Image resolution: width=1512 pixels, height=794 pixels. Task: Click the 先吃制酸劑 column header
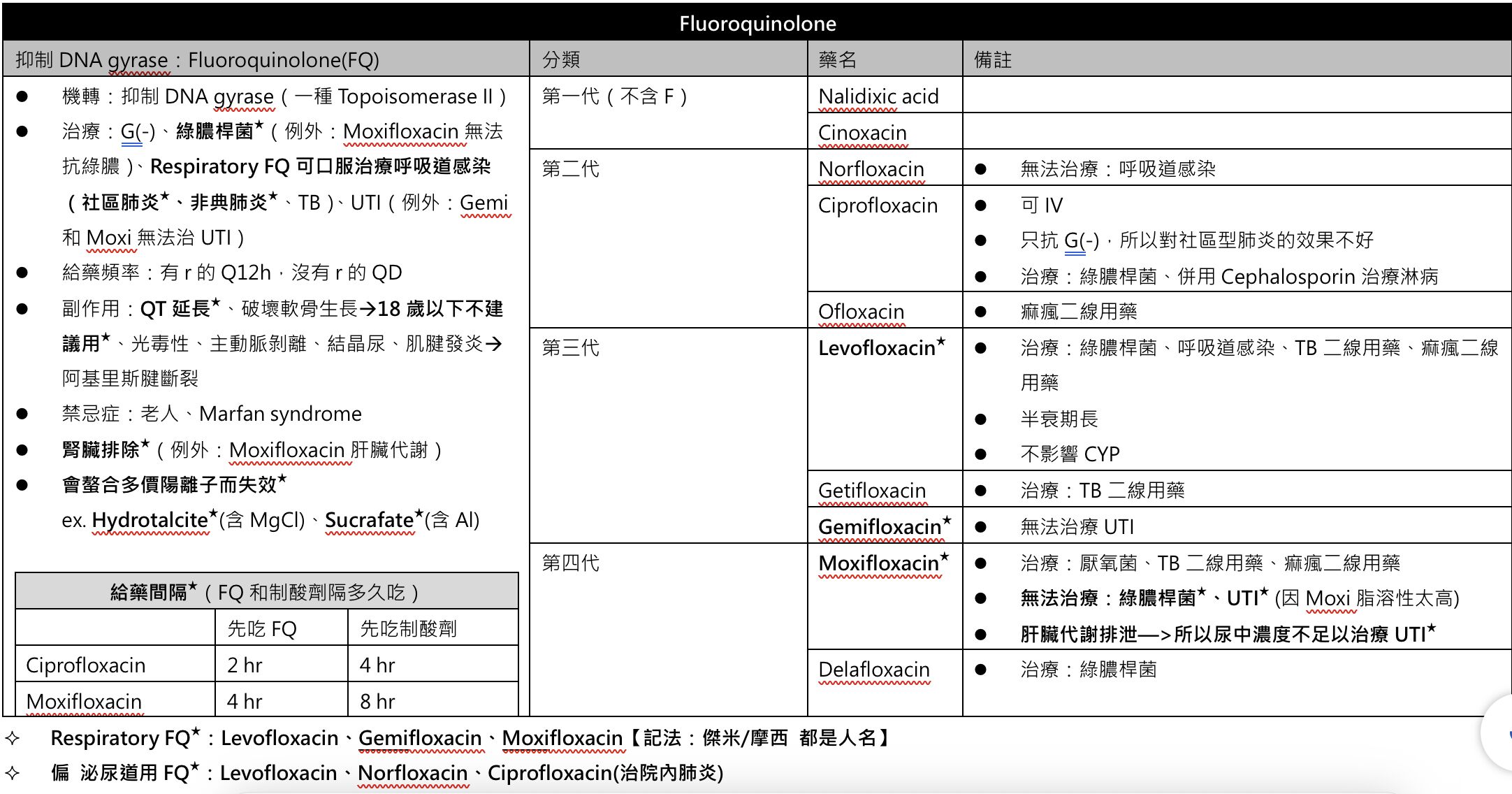(408, 629)
